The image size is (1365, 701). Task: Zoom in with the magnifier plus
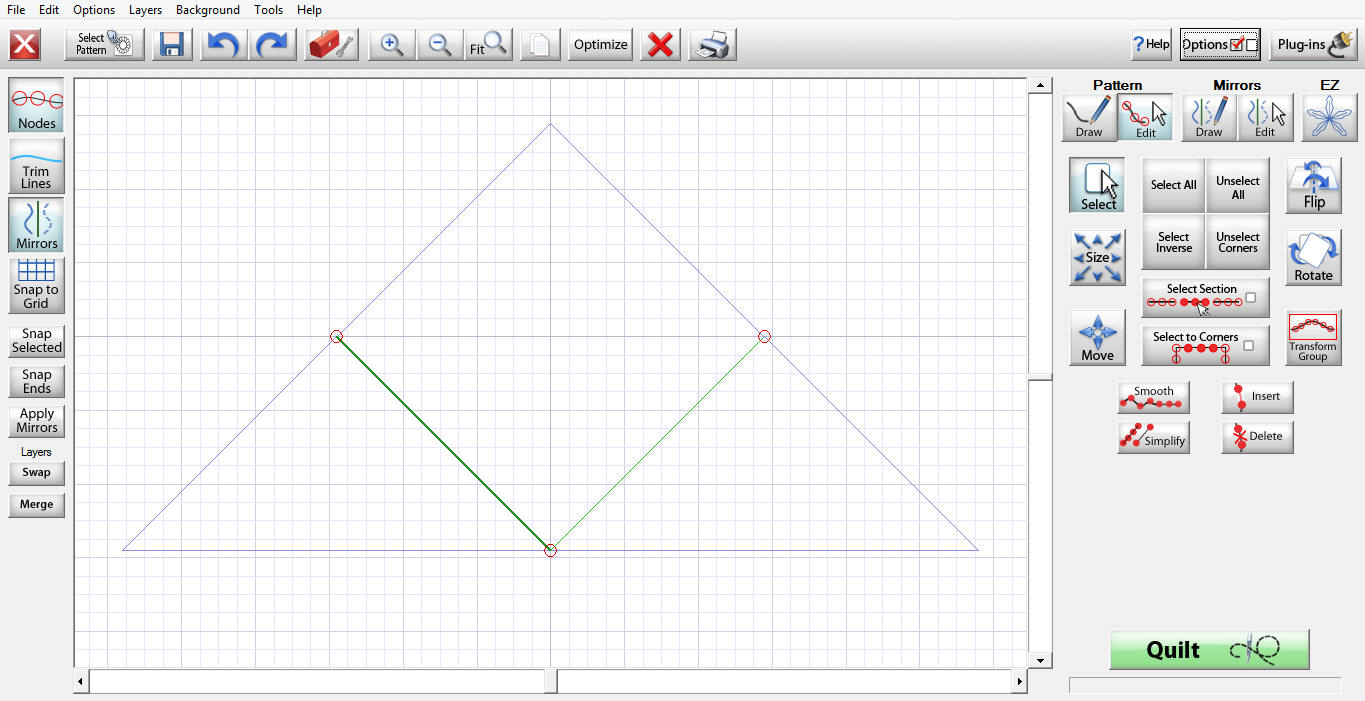pos(392,45)
